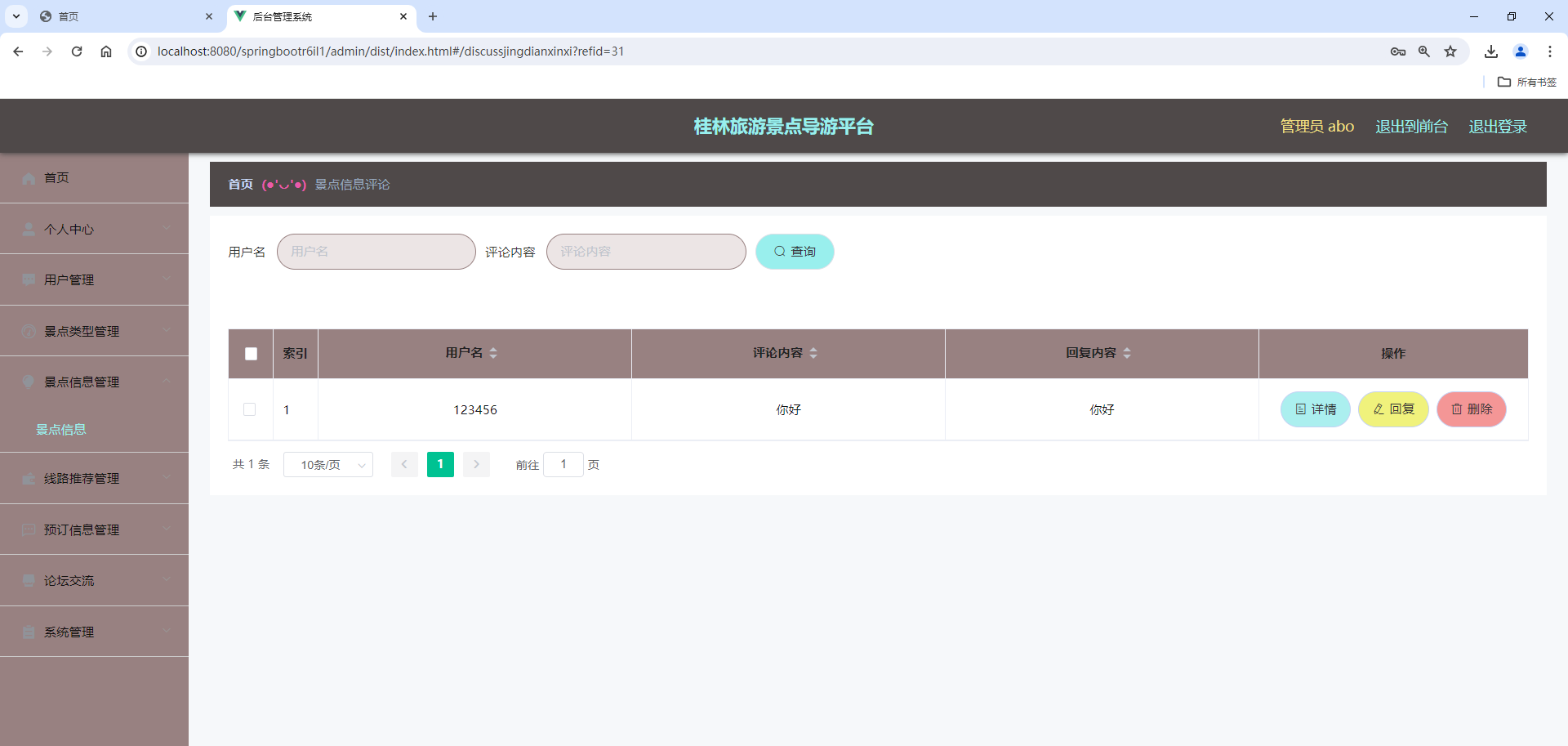Select the user icon next to 个人中心
The image size is (1568, 746).
pyautogui.click(x=29, y=229)
